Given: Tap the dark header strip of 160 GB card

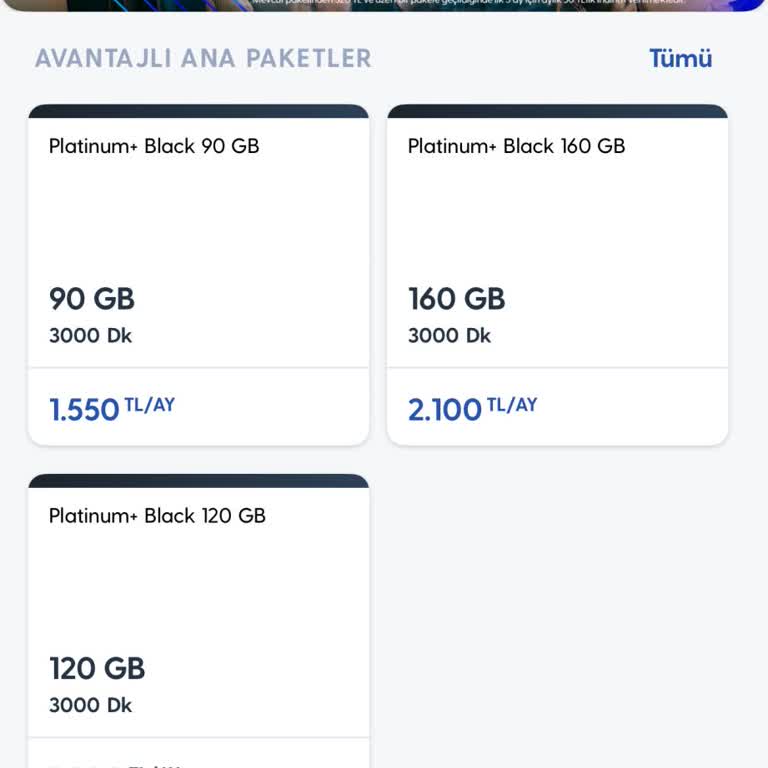Looking at the screenshot, I should 557,111.
